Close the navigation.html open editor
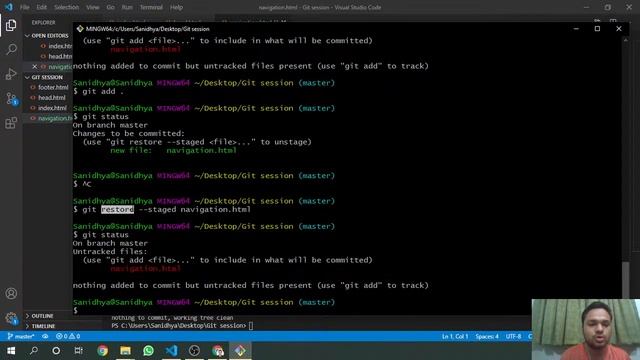Viewport: 640px width, 360px height. pos(35,67)
